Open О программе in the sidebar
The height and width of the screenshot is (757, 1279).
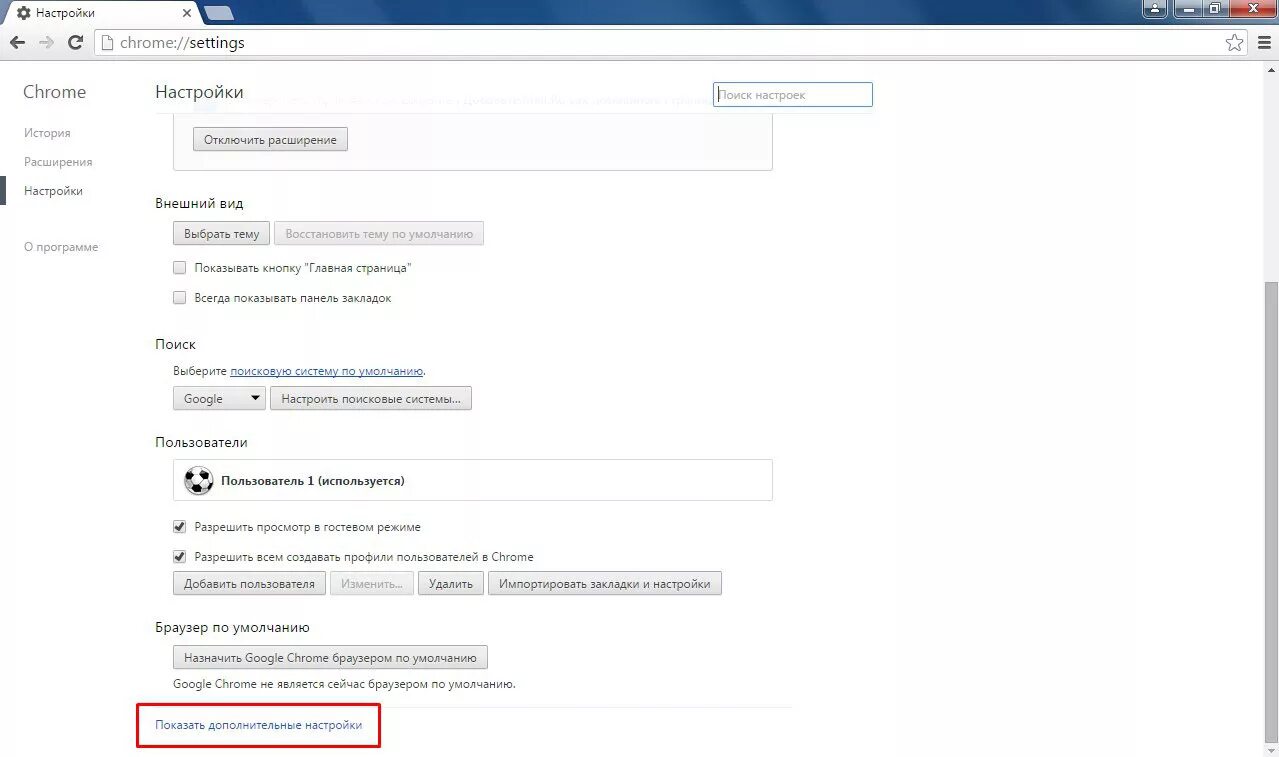pos(61,247)
